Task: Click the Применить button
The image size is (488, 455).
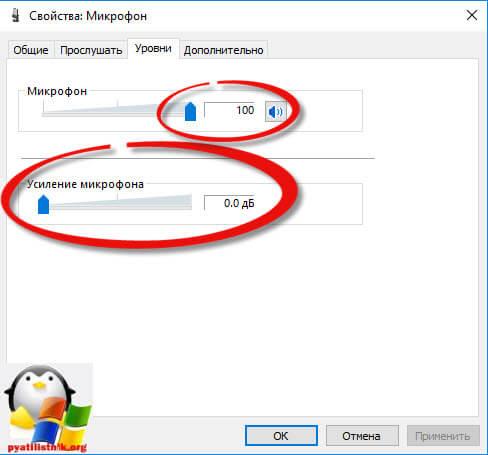Action: [x=443, y=436]
